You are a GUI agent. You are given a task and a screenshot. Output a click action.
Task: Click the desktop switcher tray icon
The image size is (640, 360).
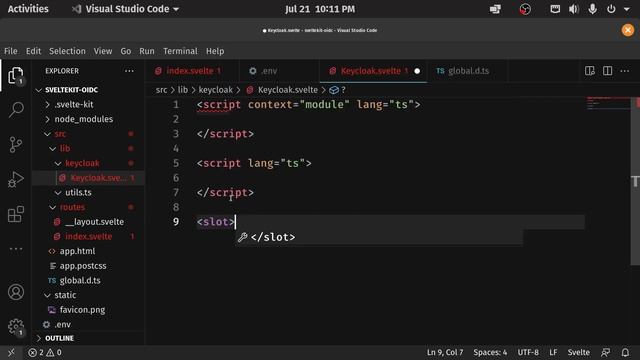(x=495, y=9)
